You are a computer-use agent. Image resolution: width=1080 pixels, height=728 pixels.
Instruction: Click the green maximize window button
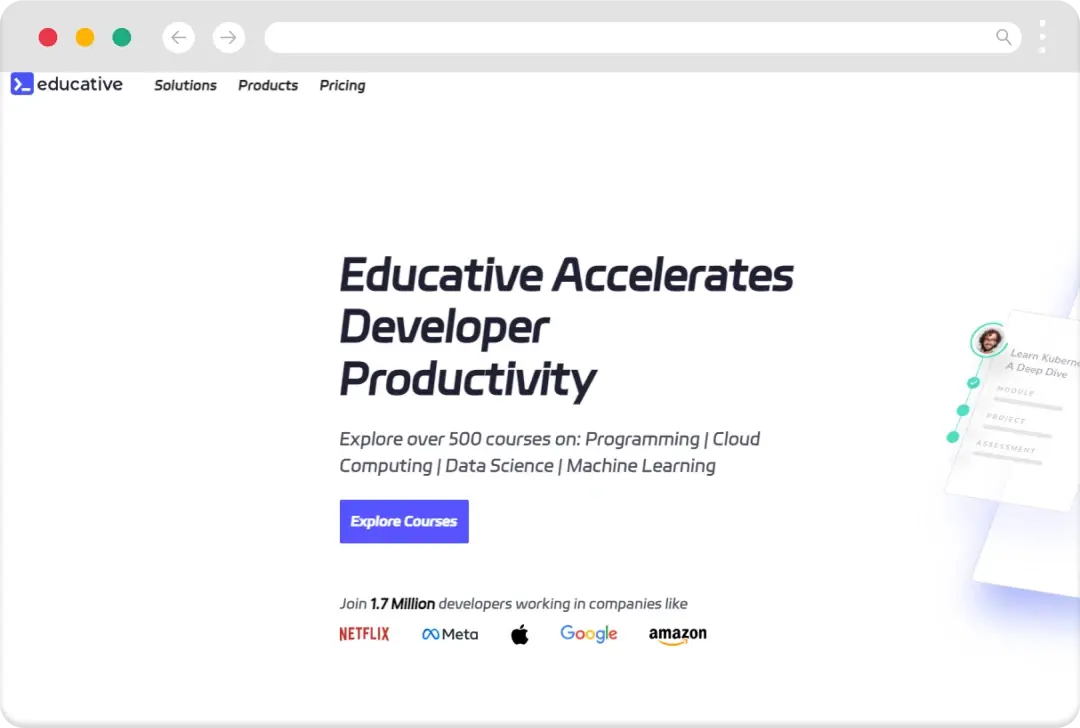pyautogui.click(x=122, y=37)
